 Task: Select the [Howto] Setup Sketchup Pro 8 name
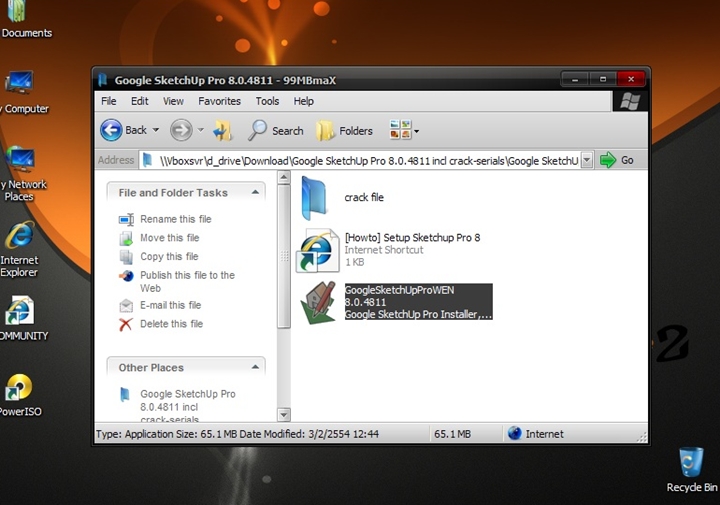point(412,238)
